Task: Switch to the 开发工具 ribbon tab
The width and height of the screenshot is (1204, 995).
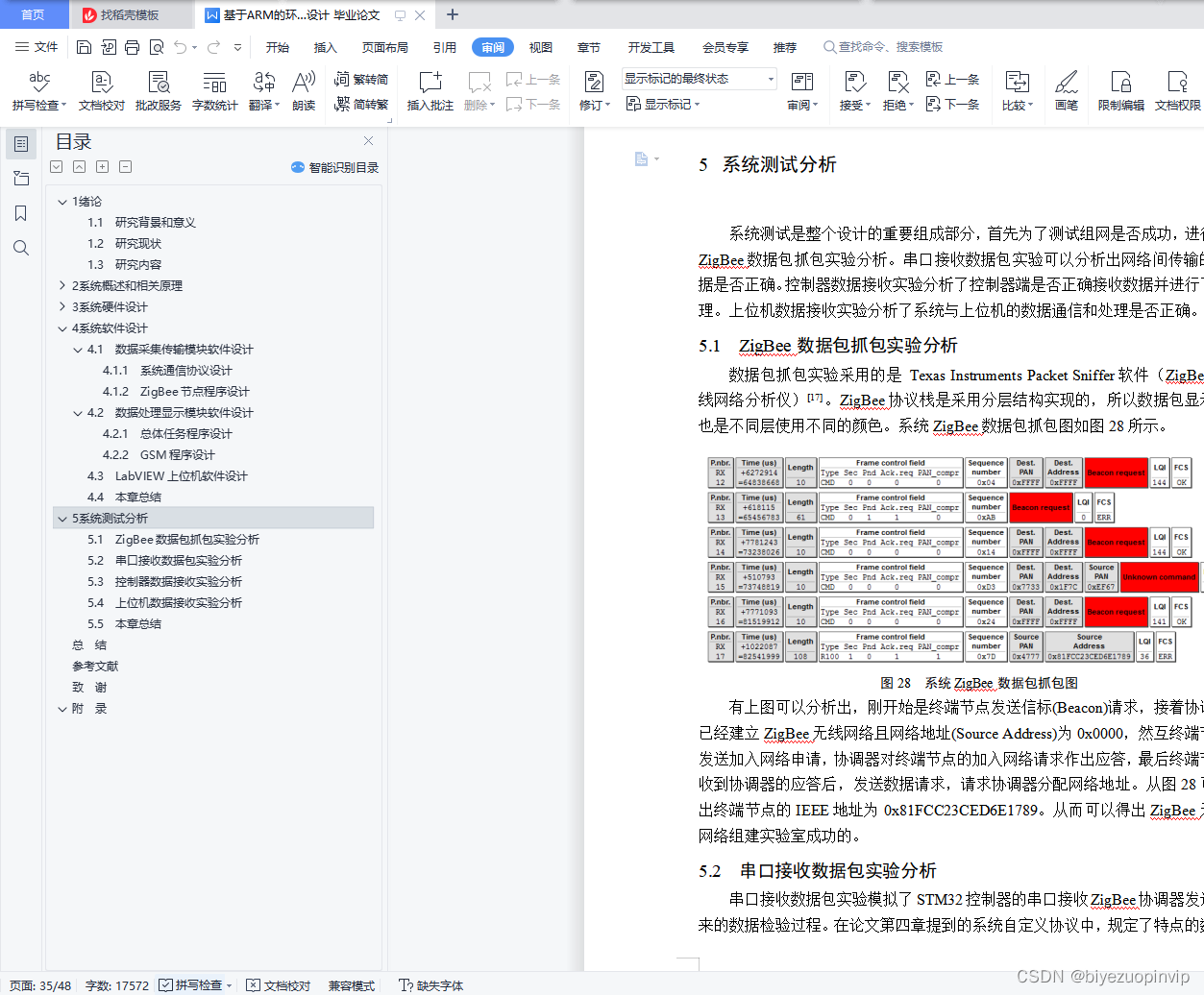Action: 651,47
